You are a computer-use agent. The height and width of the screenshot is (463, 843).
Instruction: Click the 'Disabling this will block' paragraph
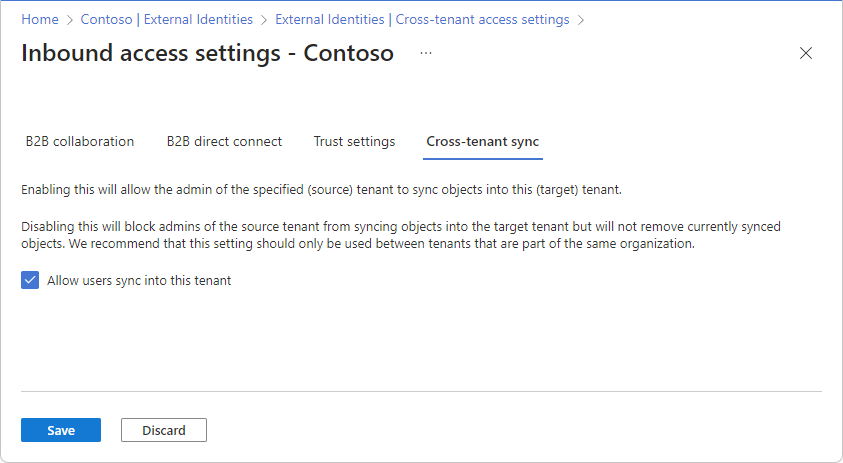[400, 235]
